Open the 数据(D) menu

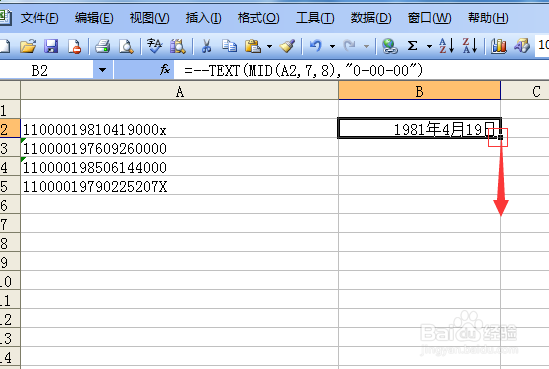[x=371, y=18]
